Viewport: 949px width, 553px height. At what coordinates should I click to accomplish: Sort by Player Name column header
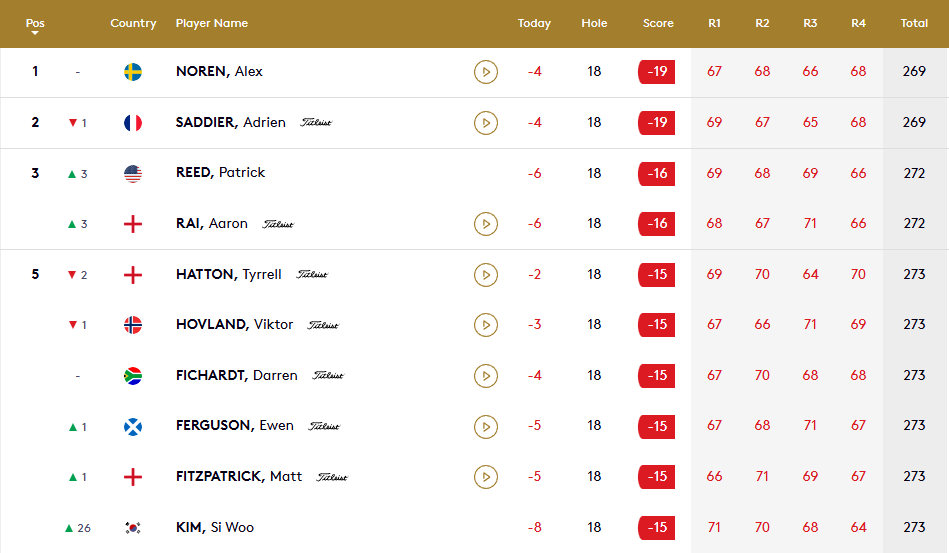coord(211,23)
